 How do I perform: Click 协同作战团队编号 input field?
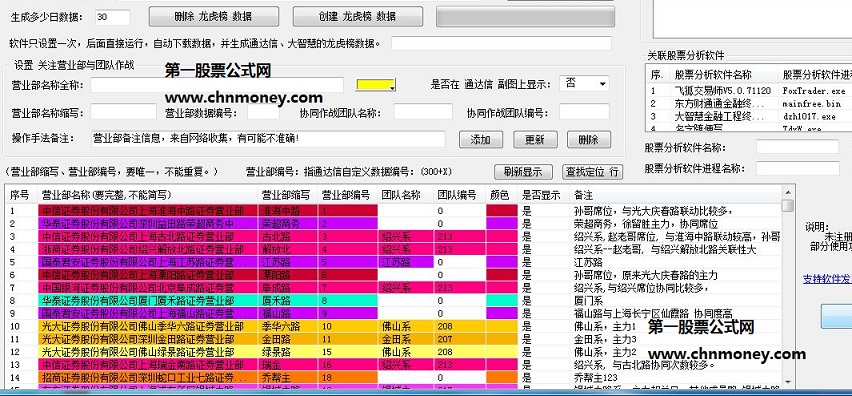click(x=584, y=112)
